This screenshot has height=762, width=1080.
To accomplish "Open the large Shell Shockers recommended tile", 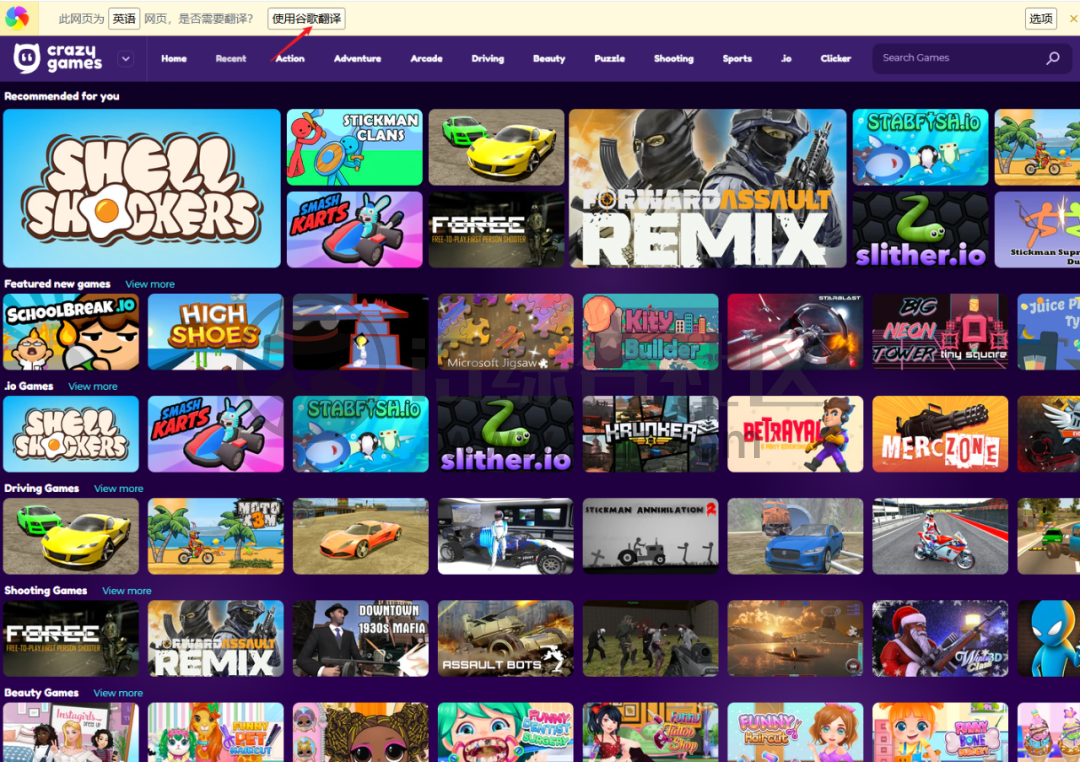I will [142, 188].
